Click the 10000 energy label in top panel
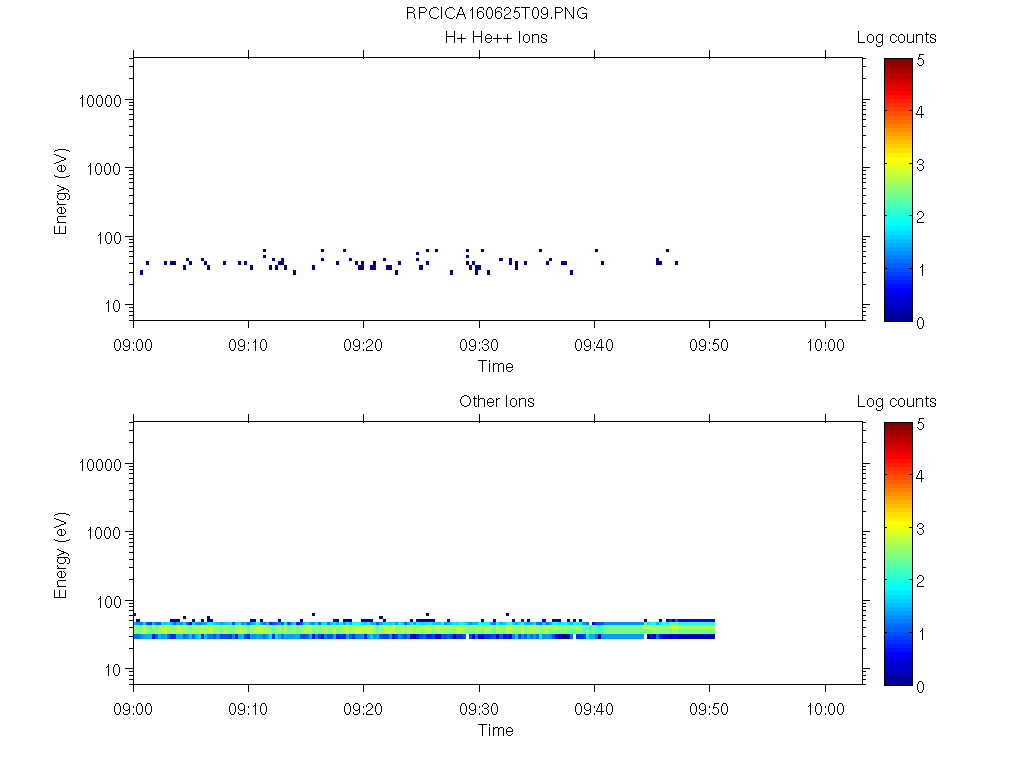Viewport: 1024px width, 768px height. click(100, 101)
